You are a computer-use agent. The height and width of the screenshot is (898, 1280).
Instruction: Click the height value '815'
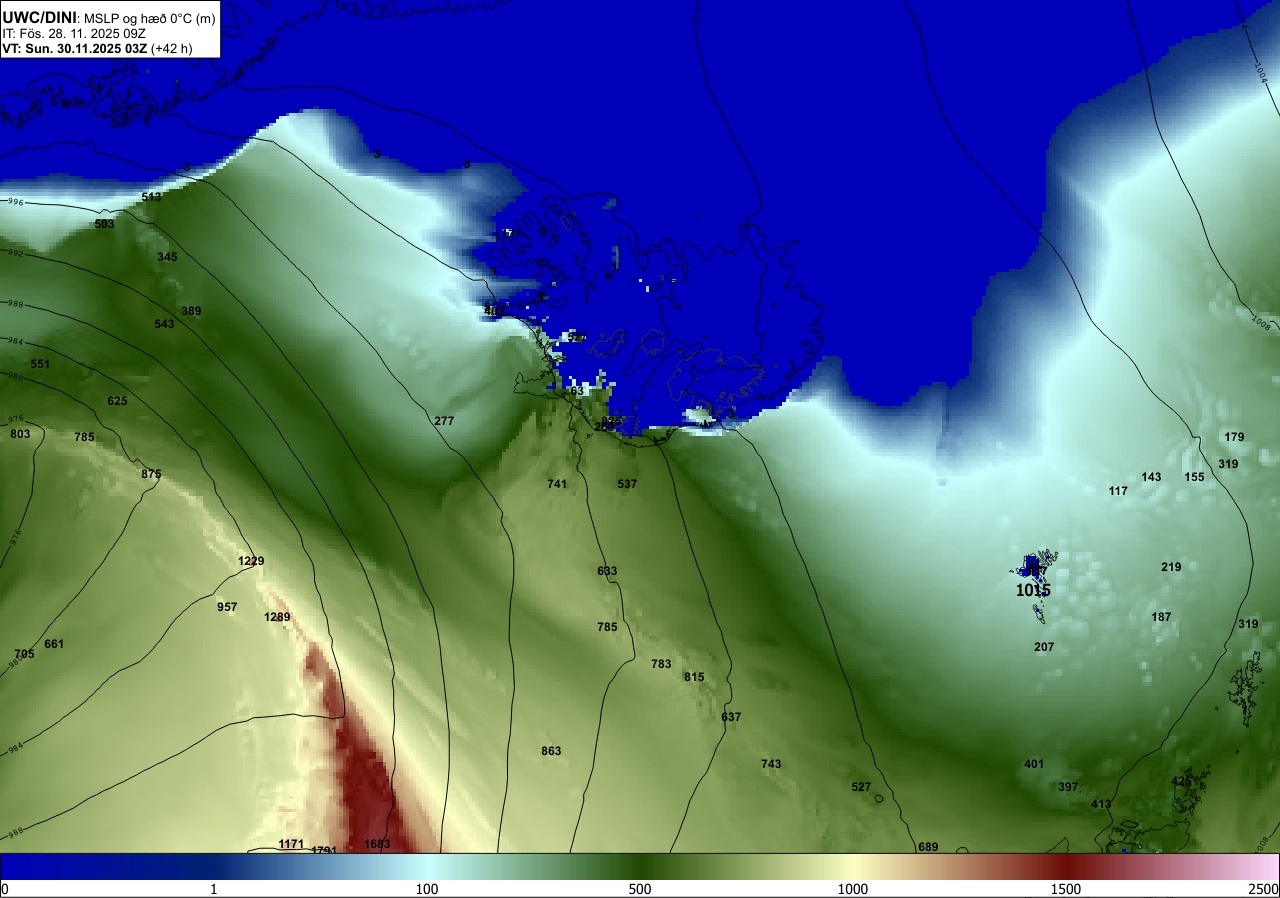click(x=694, y=677)
